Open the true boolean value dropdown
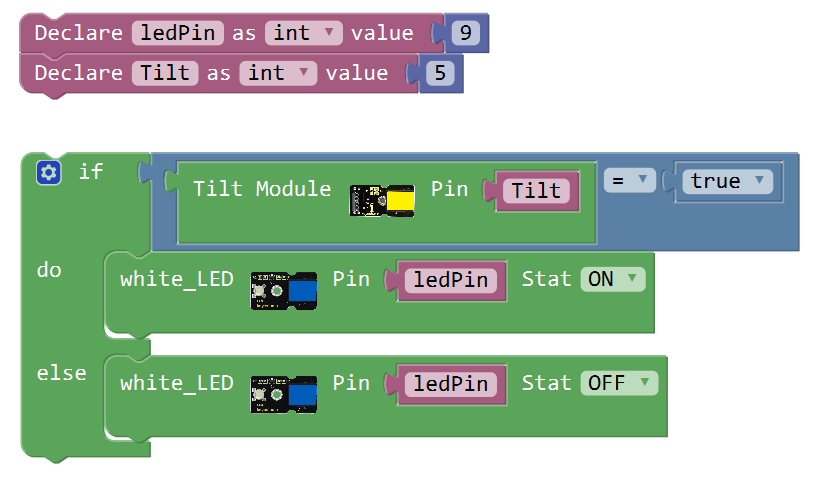The image size is (820, 484). point(727,181)
